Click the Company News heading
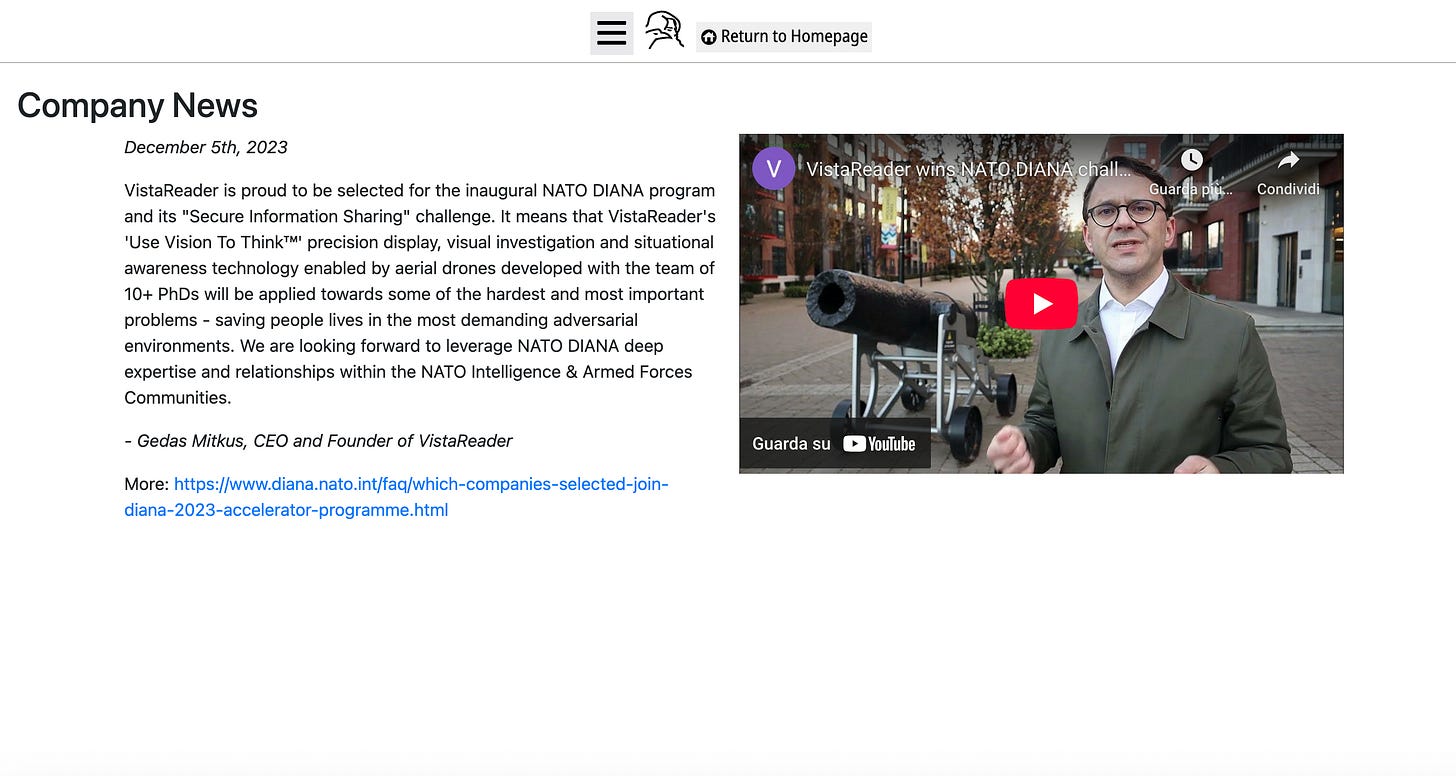Screen dimensions: 1456x776 pyautogui.click(x=138, y=105)
